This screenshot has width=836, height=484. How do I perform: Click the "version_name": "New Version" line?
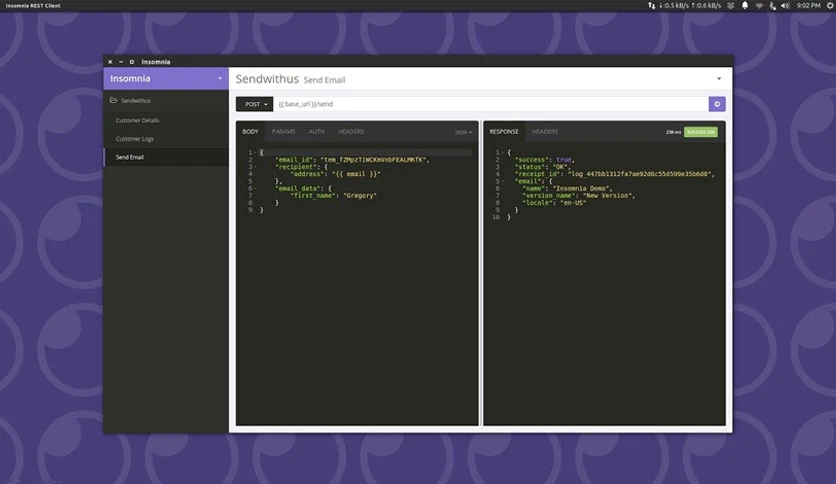pyautogui.click(x=578, y=196)
